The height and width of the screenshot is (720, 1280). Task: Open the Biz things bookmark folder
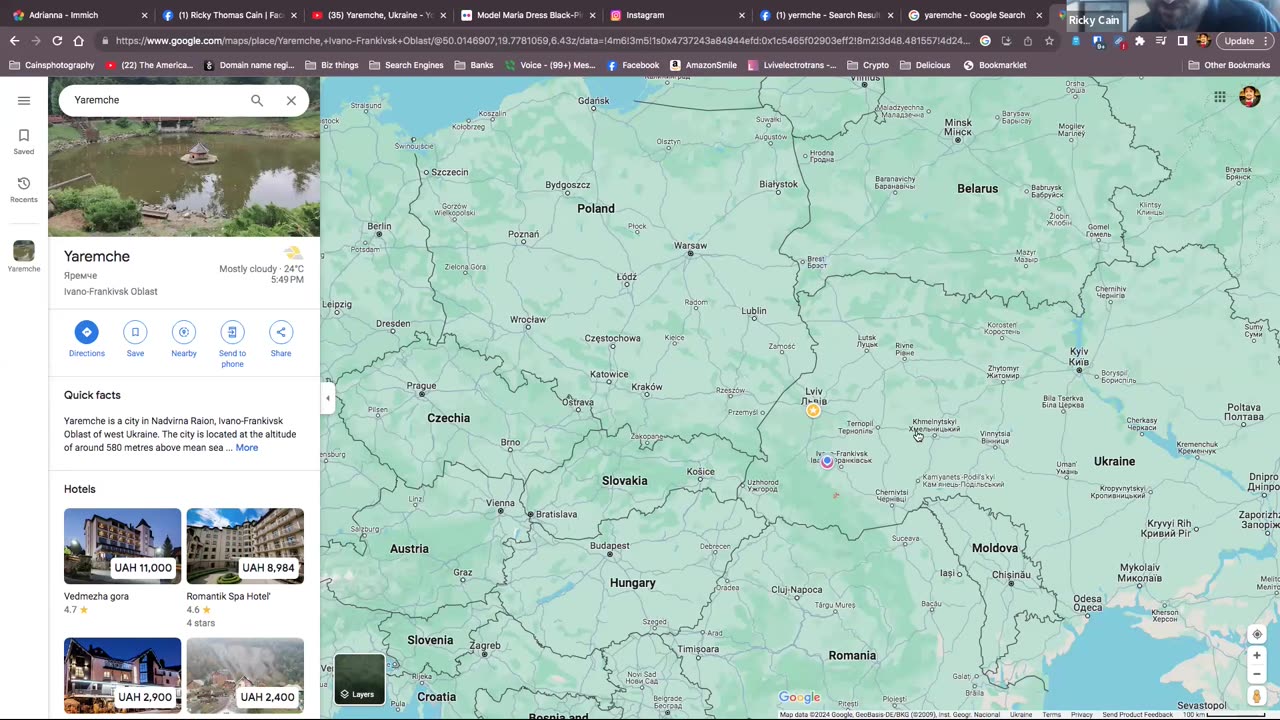point(331,65)
